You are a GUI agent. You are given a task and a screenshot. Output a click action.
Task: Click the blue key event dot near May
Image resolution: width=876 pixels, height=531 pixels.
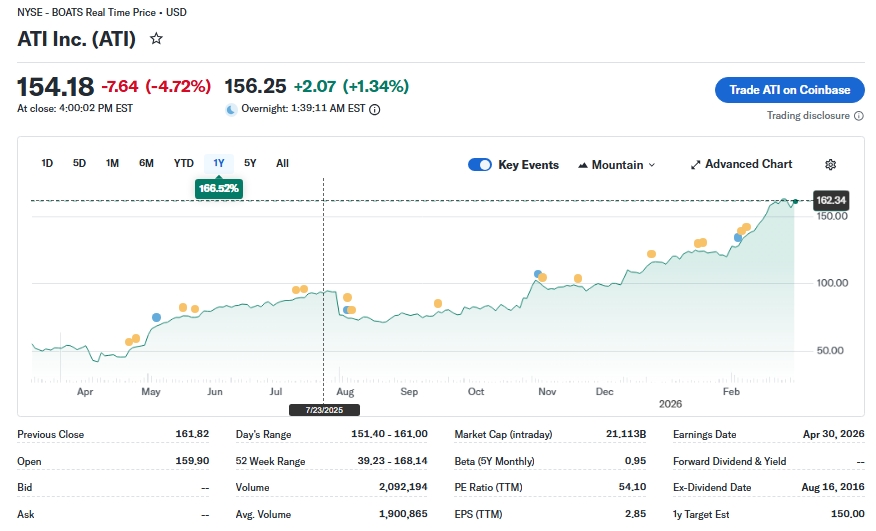pos(156,317)
